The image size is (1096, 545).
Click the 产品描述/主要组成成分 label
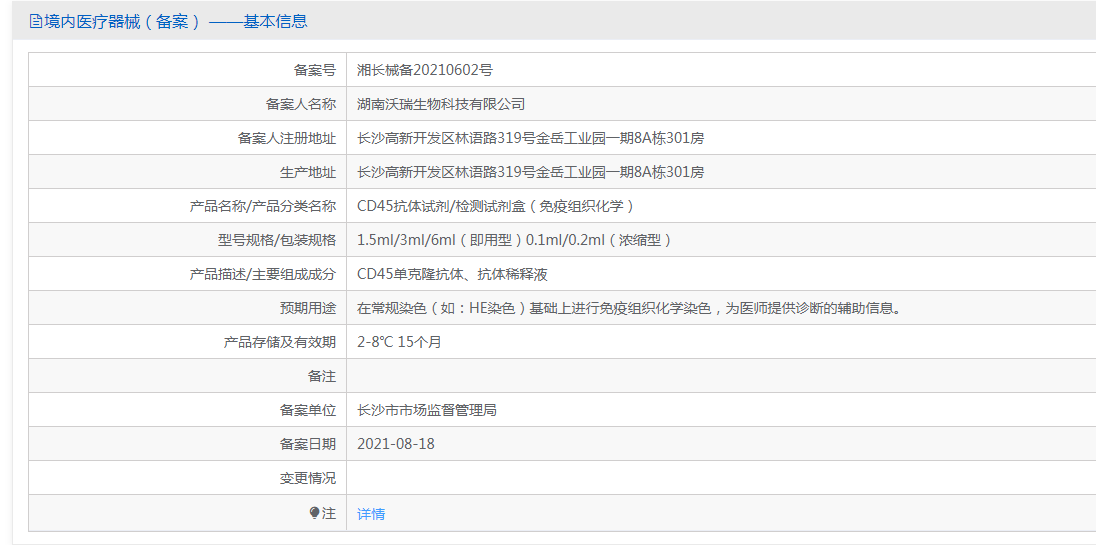coord(263,275)
